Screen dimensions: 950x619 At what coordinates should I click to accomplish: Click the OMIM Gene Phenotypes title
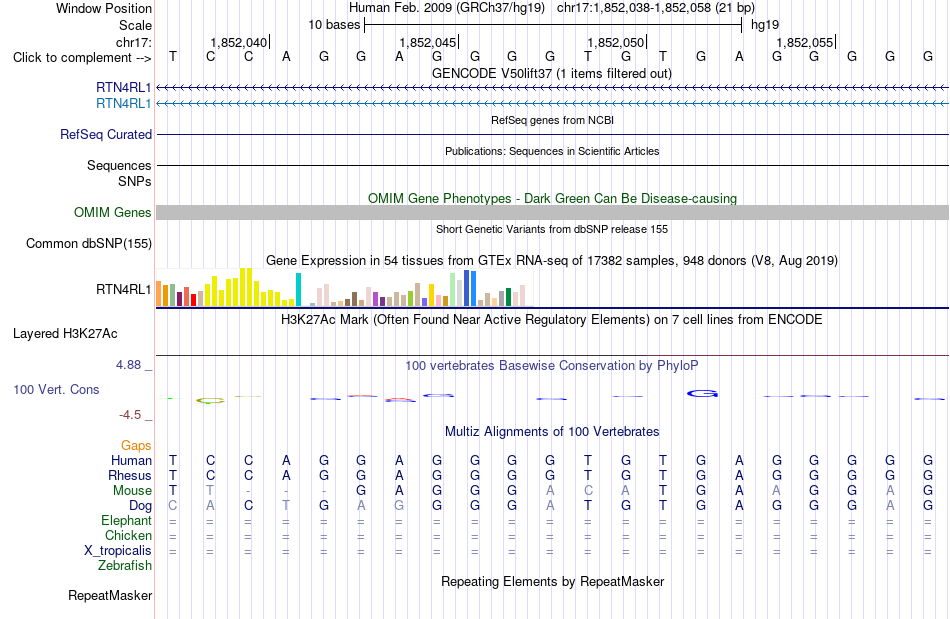click(x=553, y=199)
